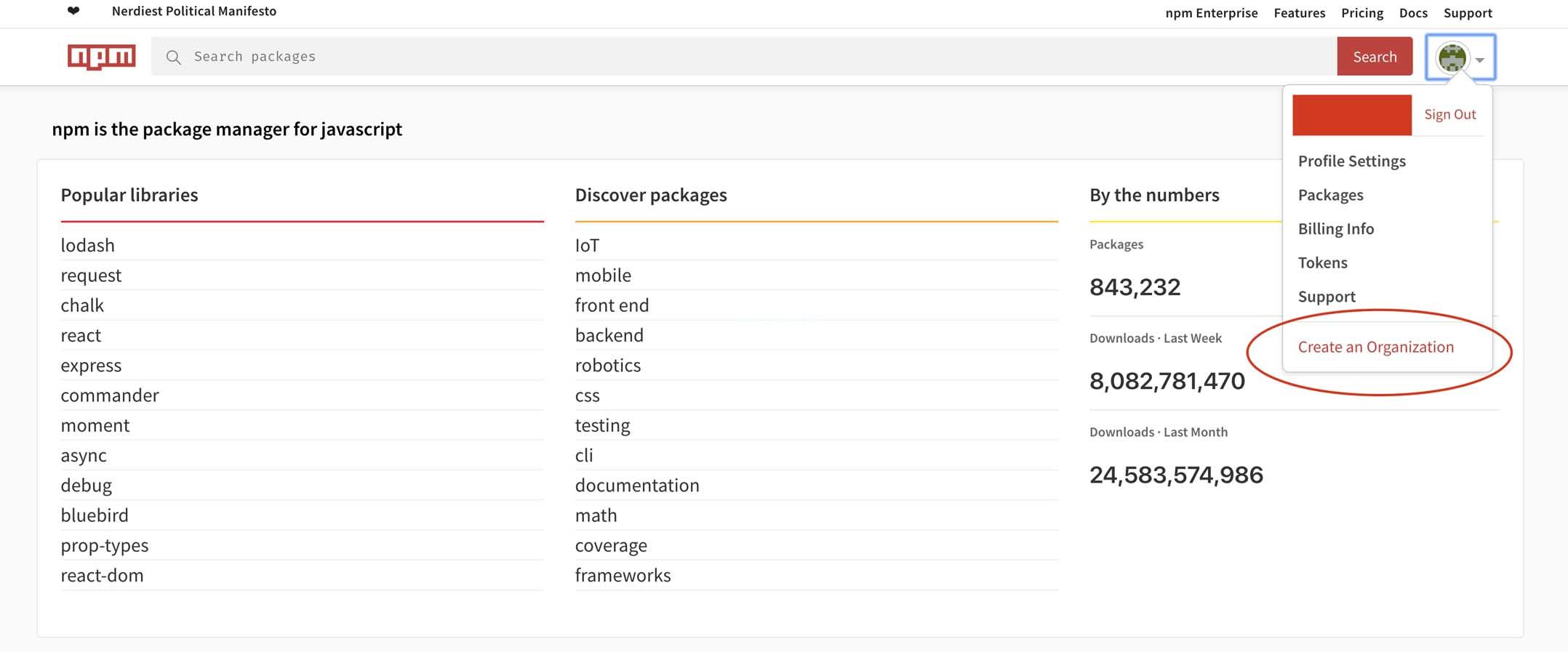Choose Packages in the user menu
The image size is (1568, 652).
click(1330, 195)
